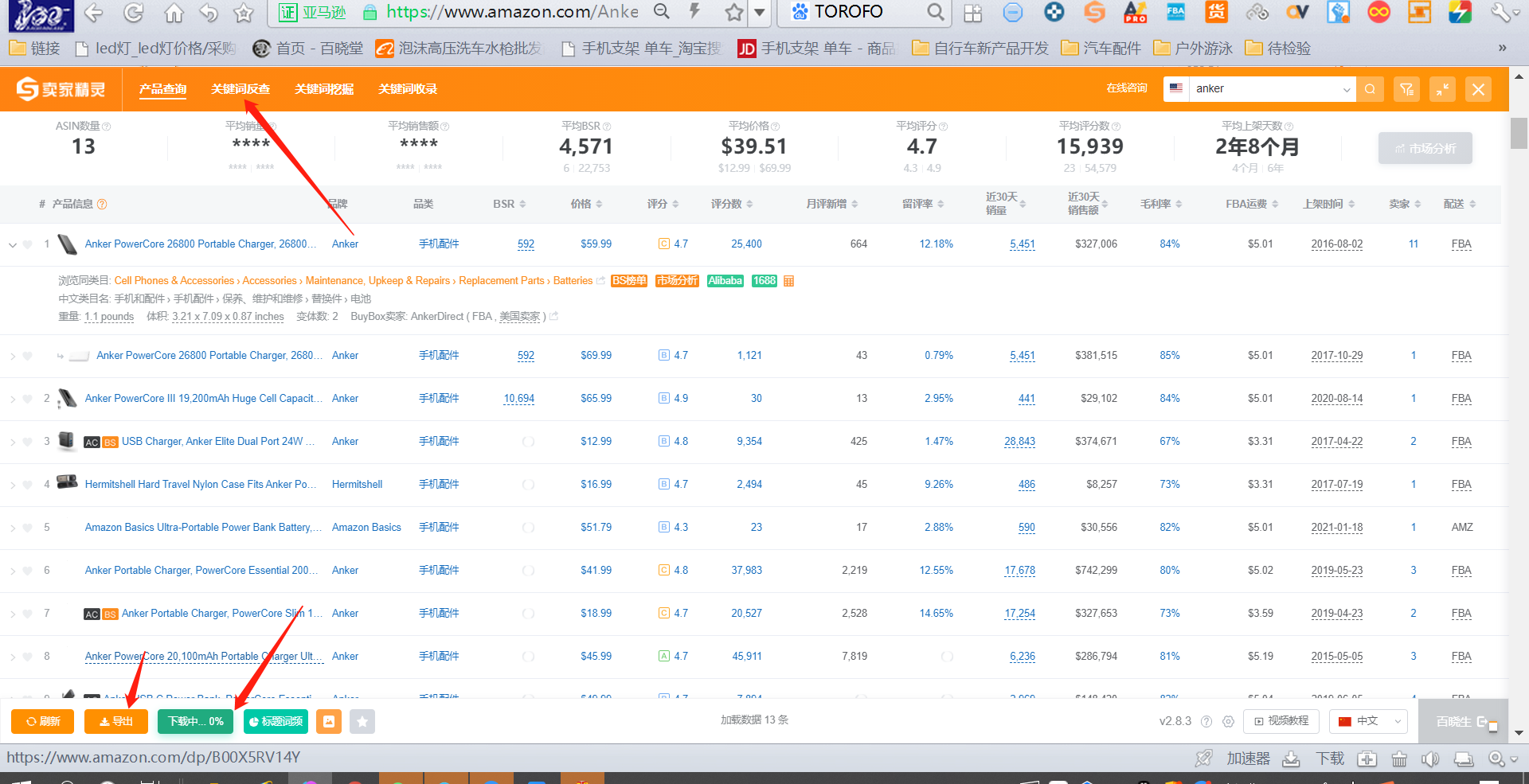Image resolution: width=1529 pixels, height=784 pixels.
Task: Click the browser back arrow icon
Action: pyautogui.click(x=94, y=13)
